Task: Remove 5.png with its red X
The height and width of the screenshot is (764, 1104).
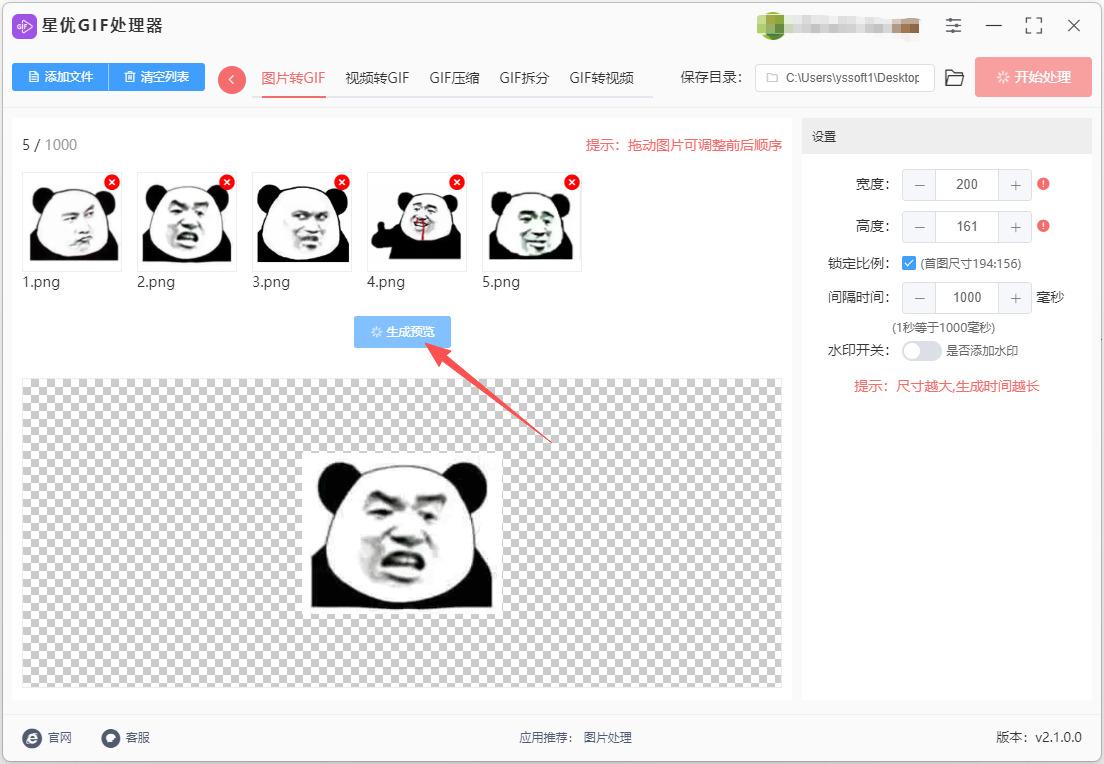Action: click(x=572, y=182)
